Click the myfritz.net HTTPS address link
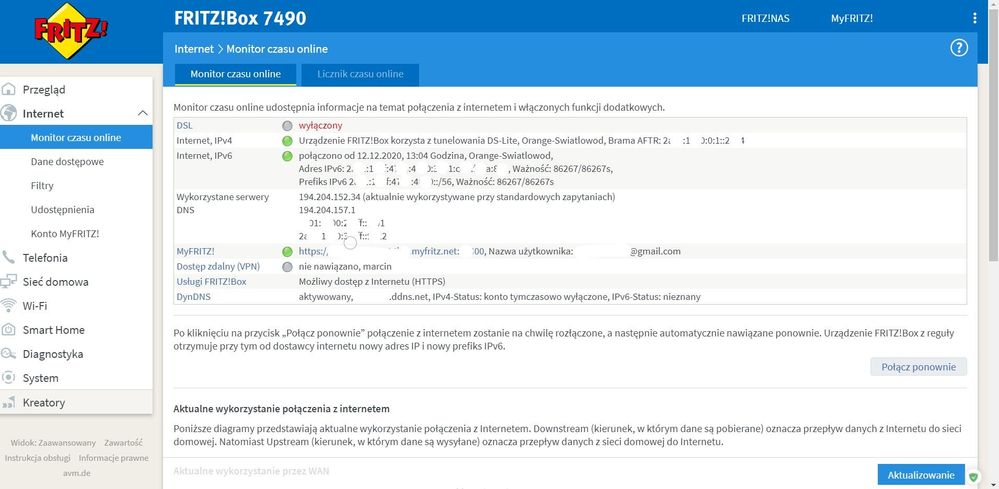This screenshot has width=999, height=489. [391, 252]
